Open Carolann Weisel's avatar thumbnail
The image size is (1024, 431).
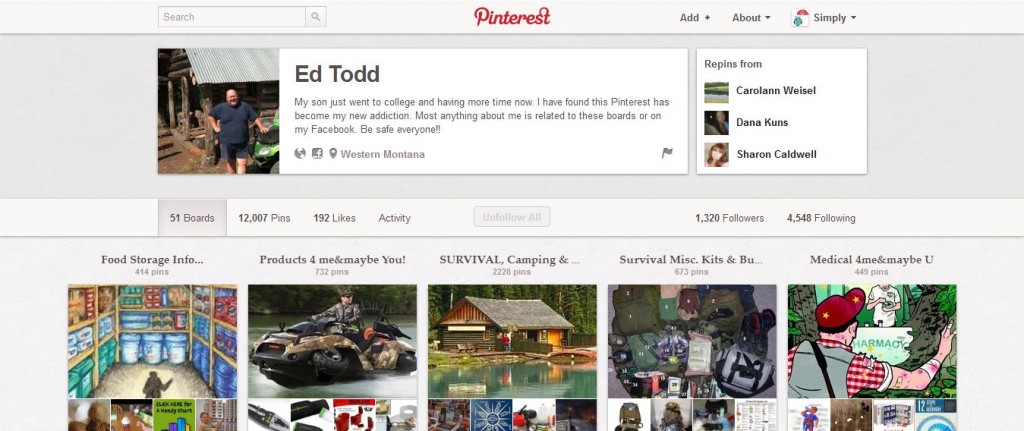[716, 91]
